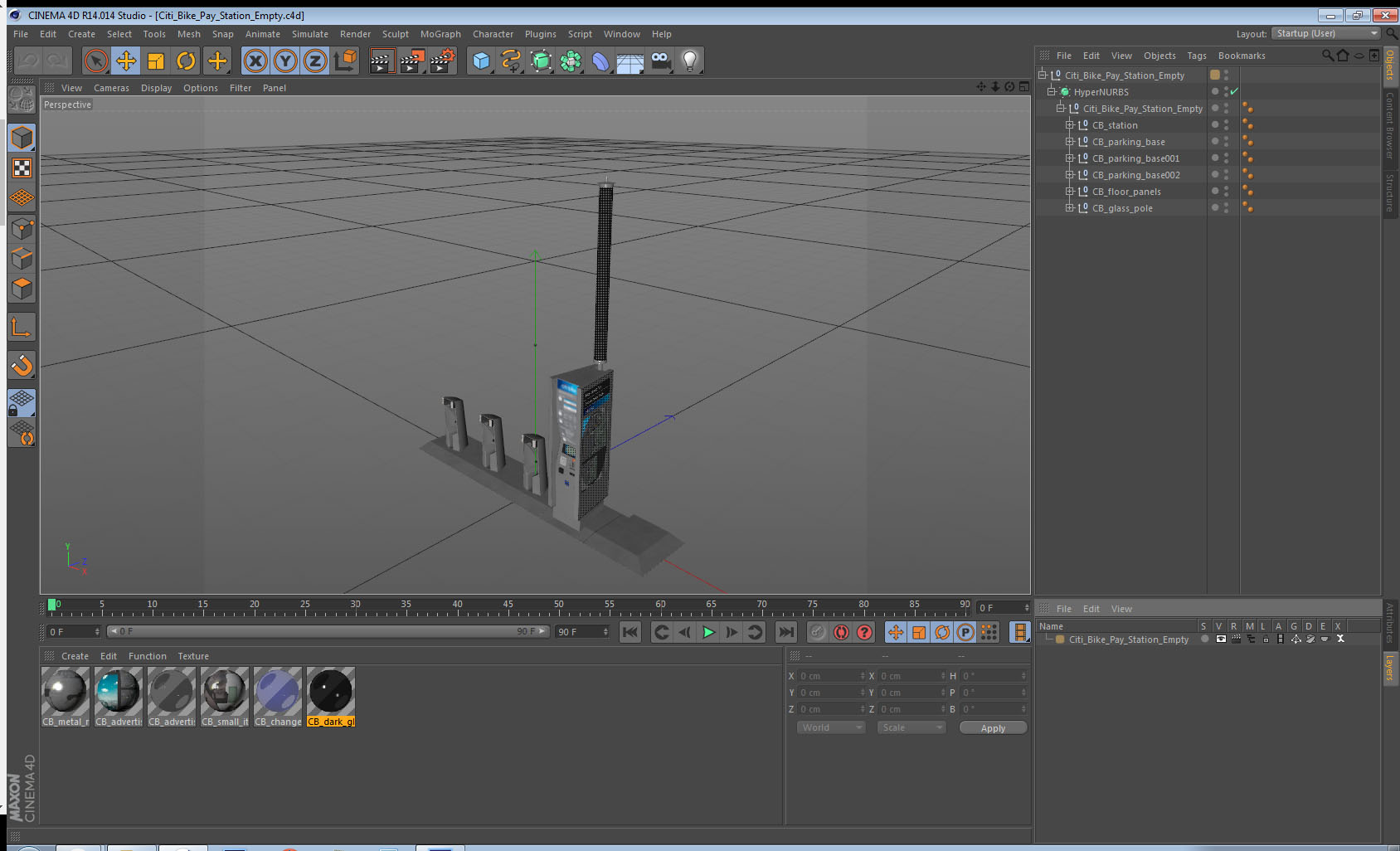Add a Cube primitive object

[x=481, y=61]
